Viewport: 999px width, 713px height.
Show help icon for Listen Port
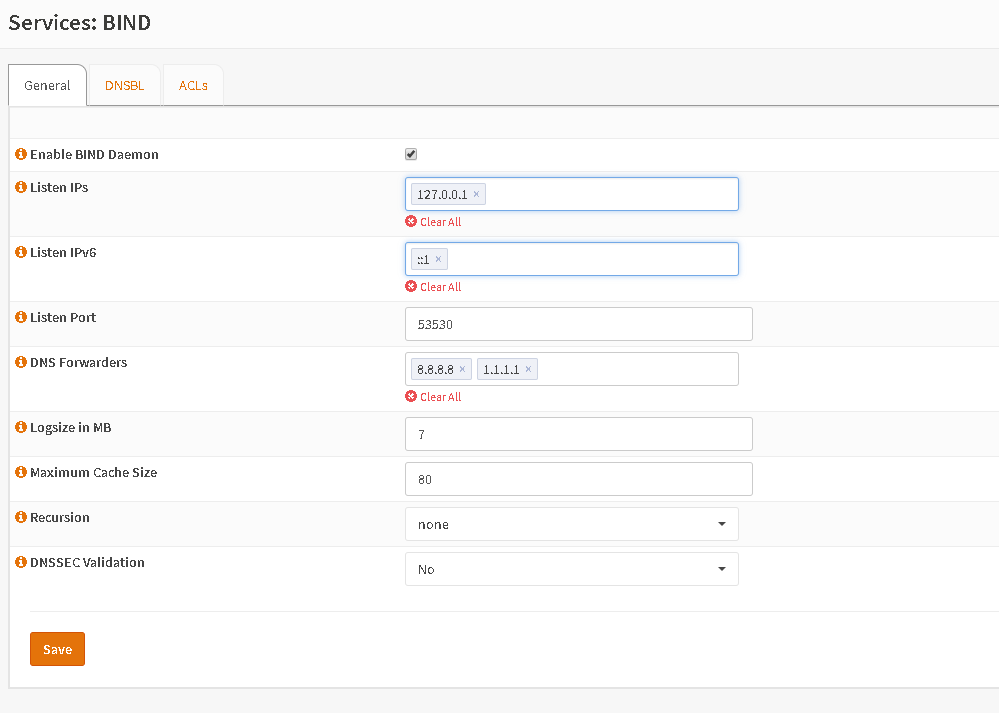pyautogui.click(x=21, y=318)
